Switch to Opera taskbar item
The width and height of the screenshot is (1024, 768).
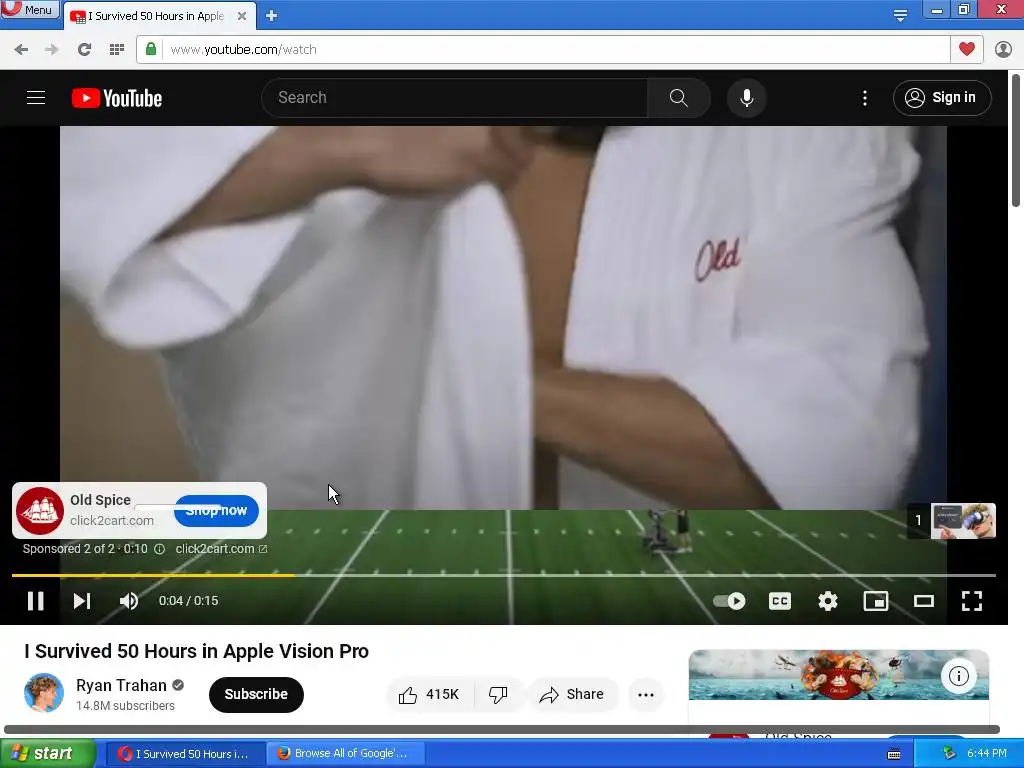pos(185,754)
